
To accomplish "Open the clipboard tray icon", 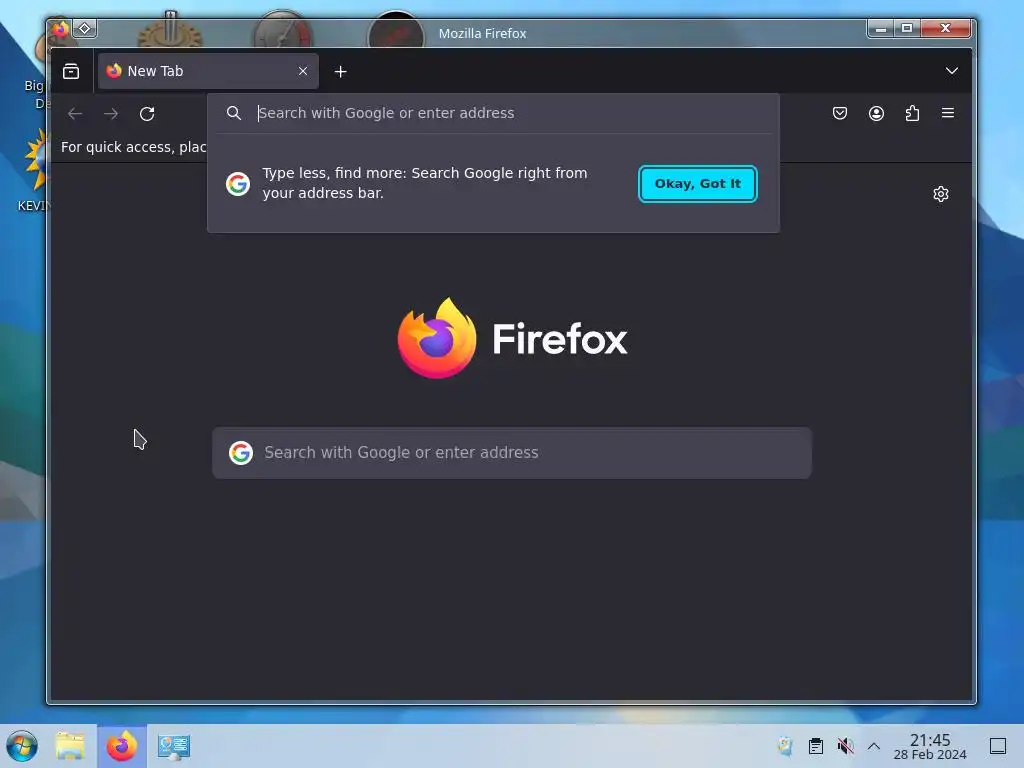I will coord(816,746).
